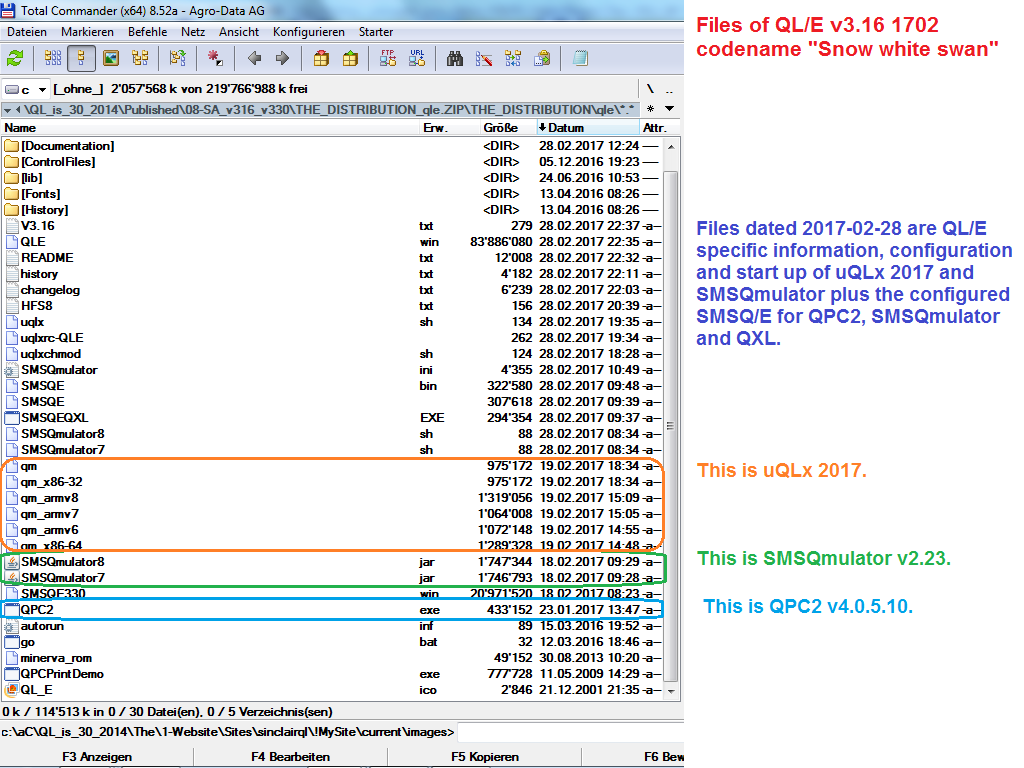Click the pack files toolbar icon
1024x768 pixels.
(321, 58)
